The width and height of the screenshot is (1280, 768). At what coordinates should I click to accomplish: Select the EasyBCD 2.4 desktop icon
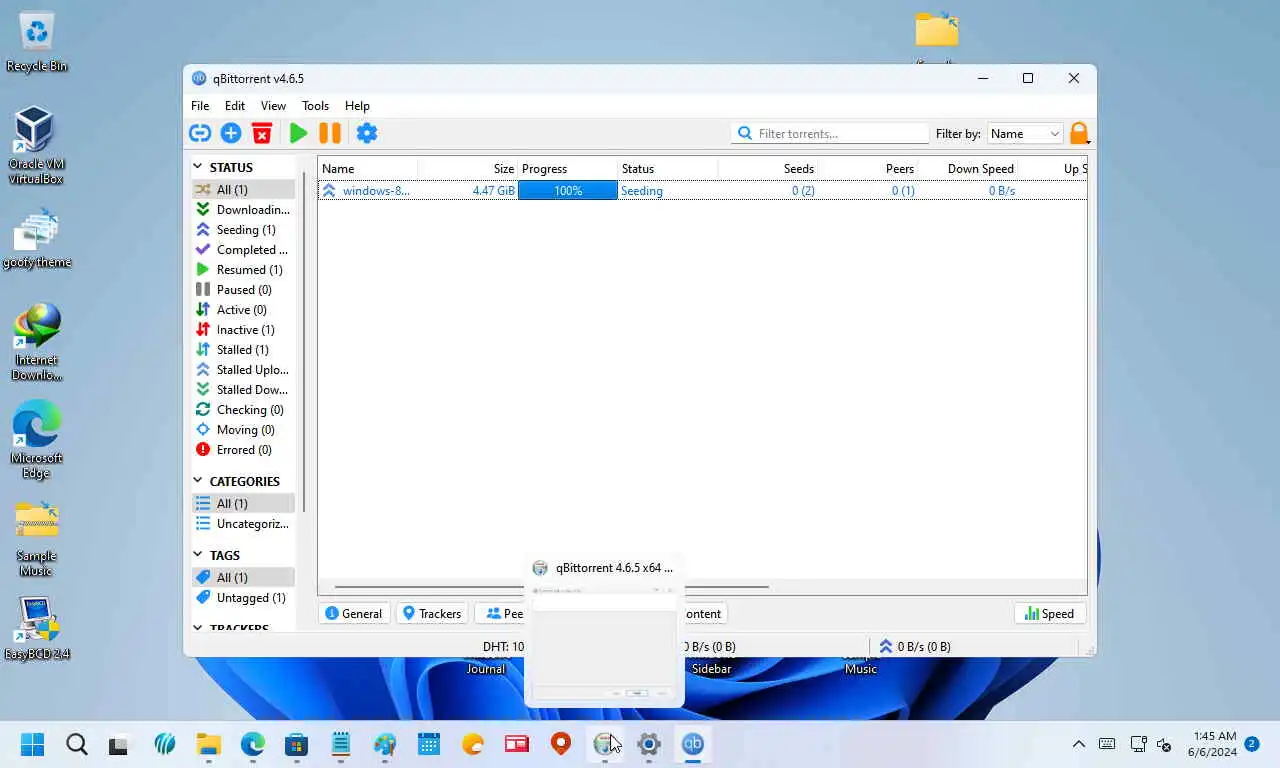37,629
